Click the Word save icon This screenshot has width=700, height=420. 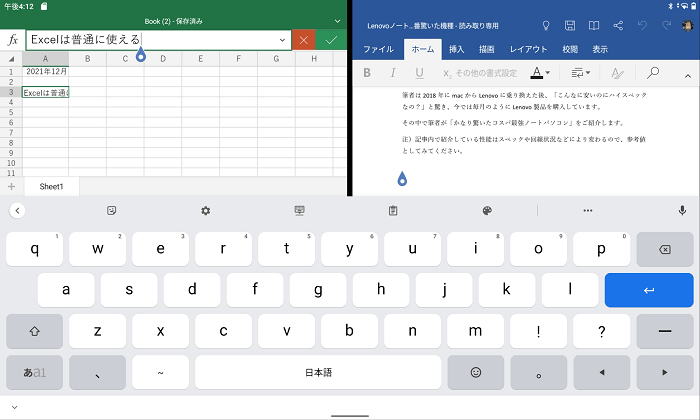pos(570,25)
